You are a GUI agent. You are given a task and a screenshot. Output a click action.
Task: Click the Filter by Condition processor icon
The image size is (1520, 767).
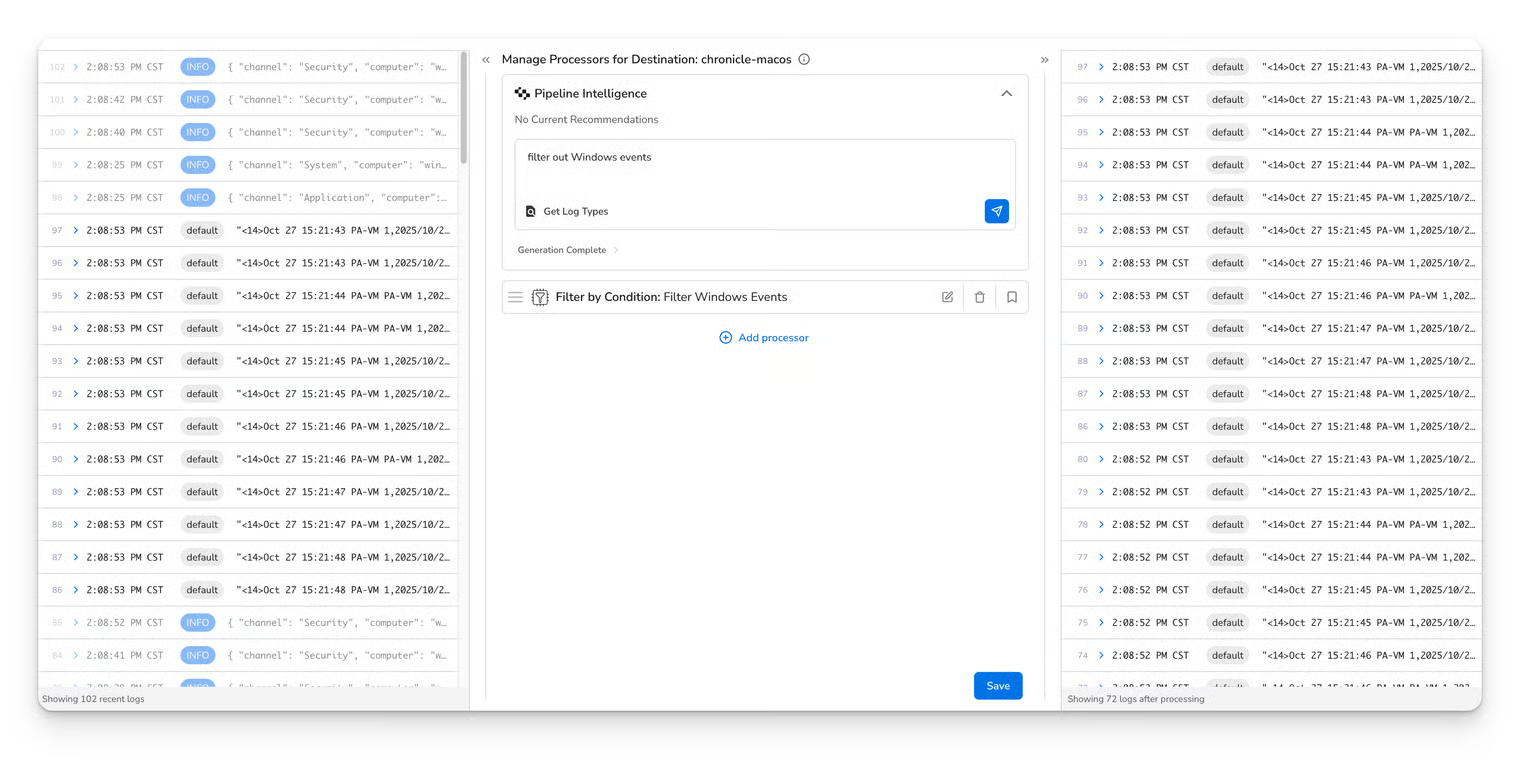(x=540, y=297)
